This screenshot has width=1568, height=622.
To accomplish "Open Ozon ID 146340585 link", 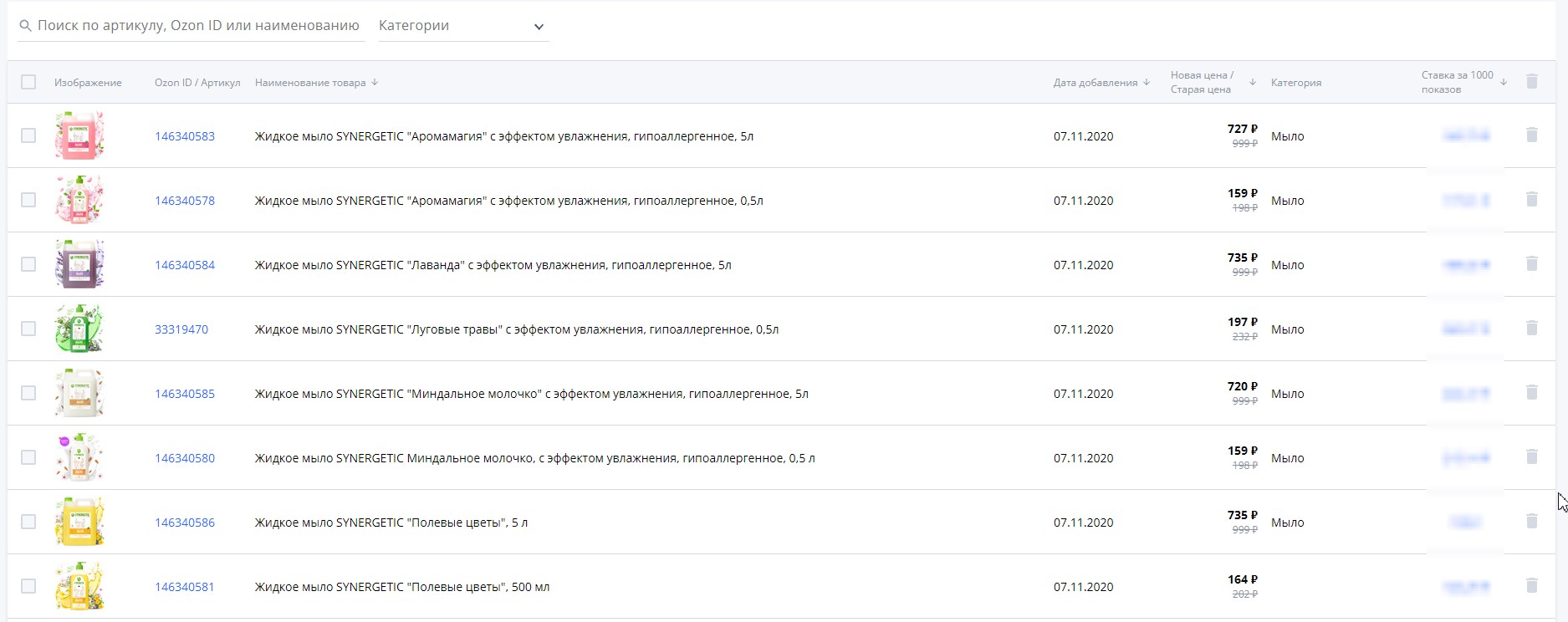I will pyautogui.click(x=185, y=394).
